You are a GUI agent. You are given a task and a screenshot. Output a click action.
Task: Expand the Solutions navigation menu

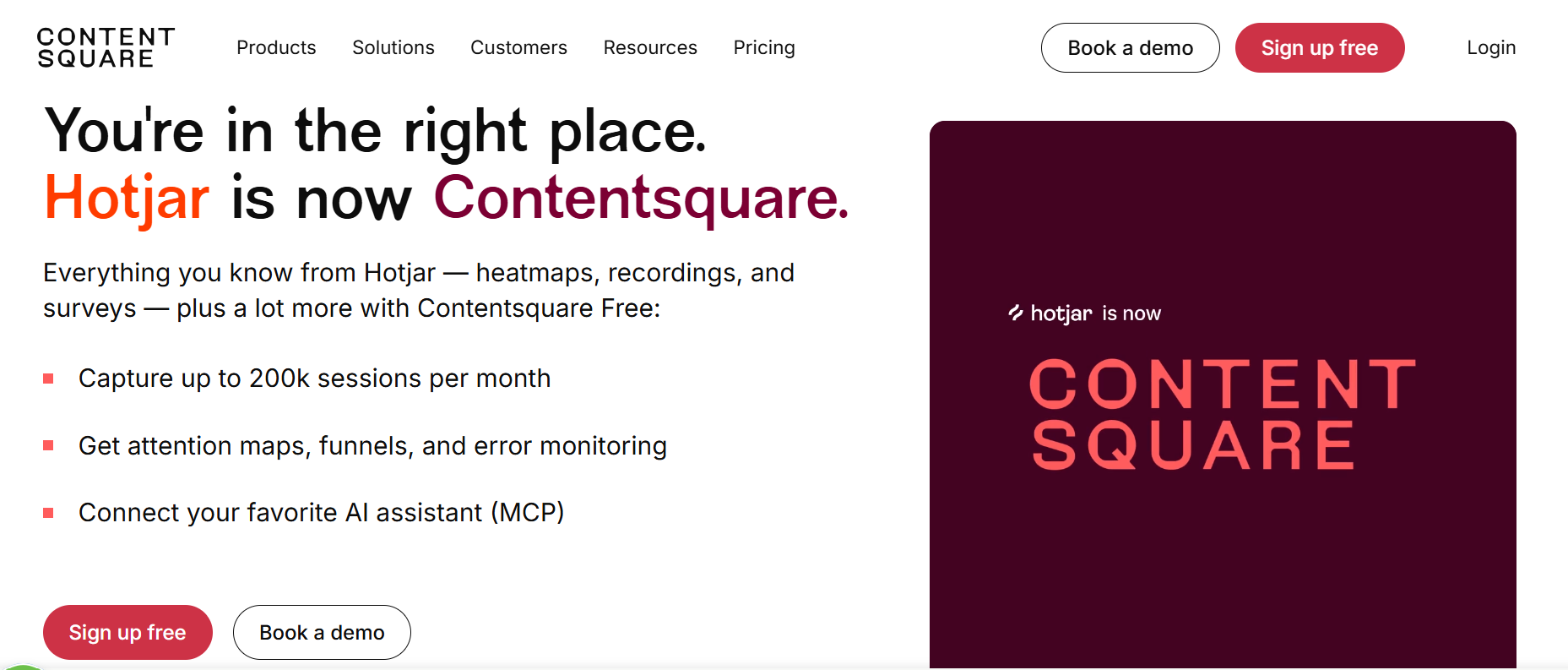tap(393, 47)
